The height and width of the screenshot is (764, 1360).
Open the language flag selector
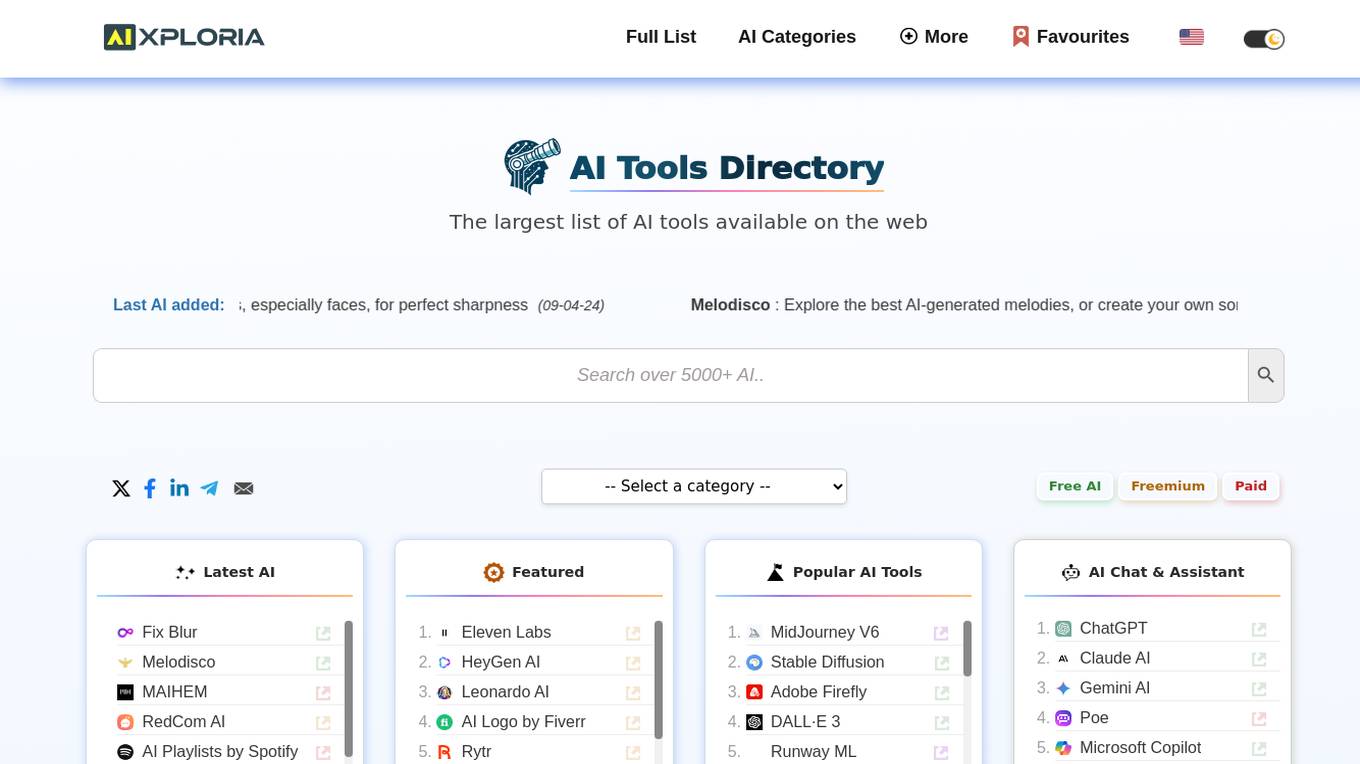(x=1191, y=37)
